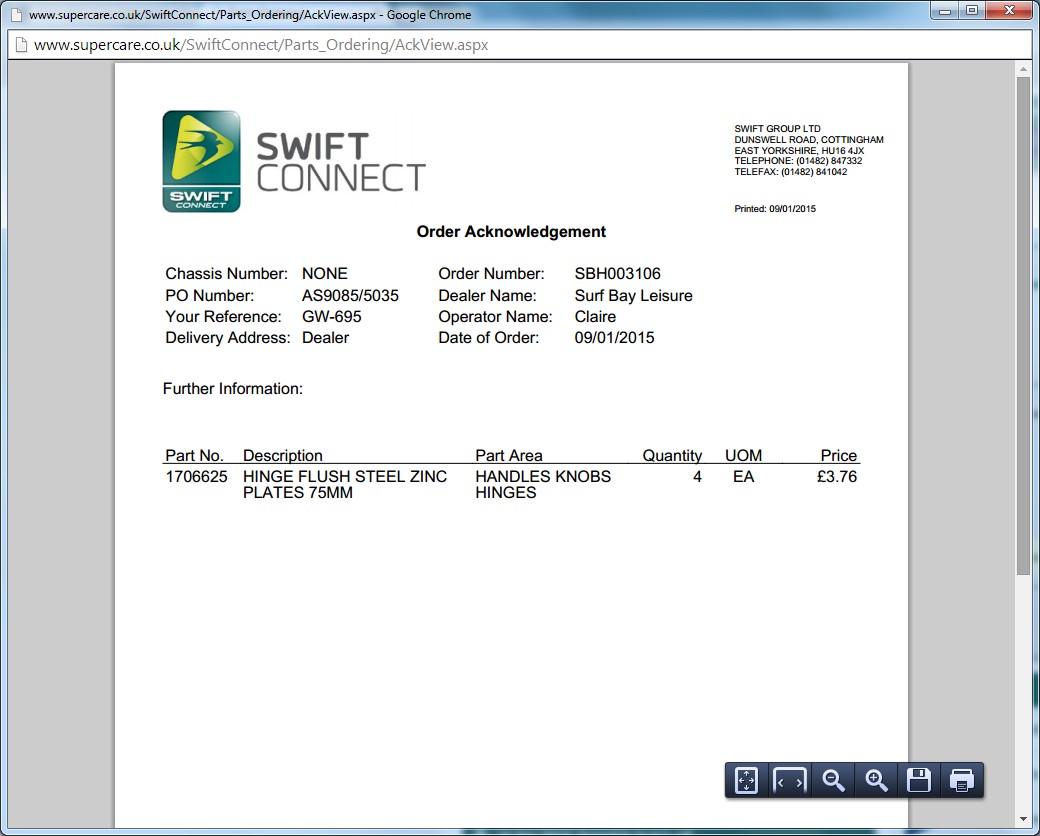Minimize the Chrome window
Image resolution: width=1040 pixels, height=836 pixels.
[x=944, y=11]
